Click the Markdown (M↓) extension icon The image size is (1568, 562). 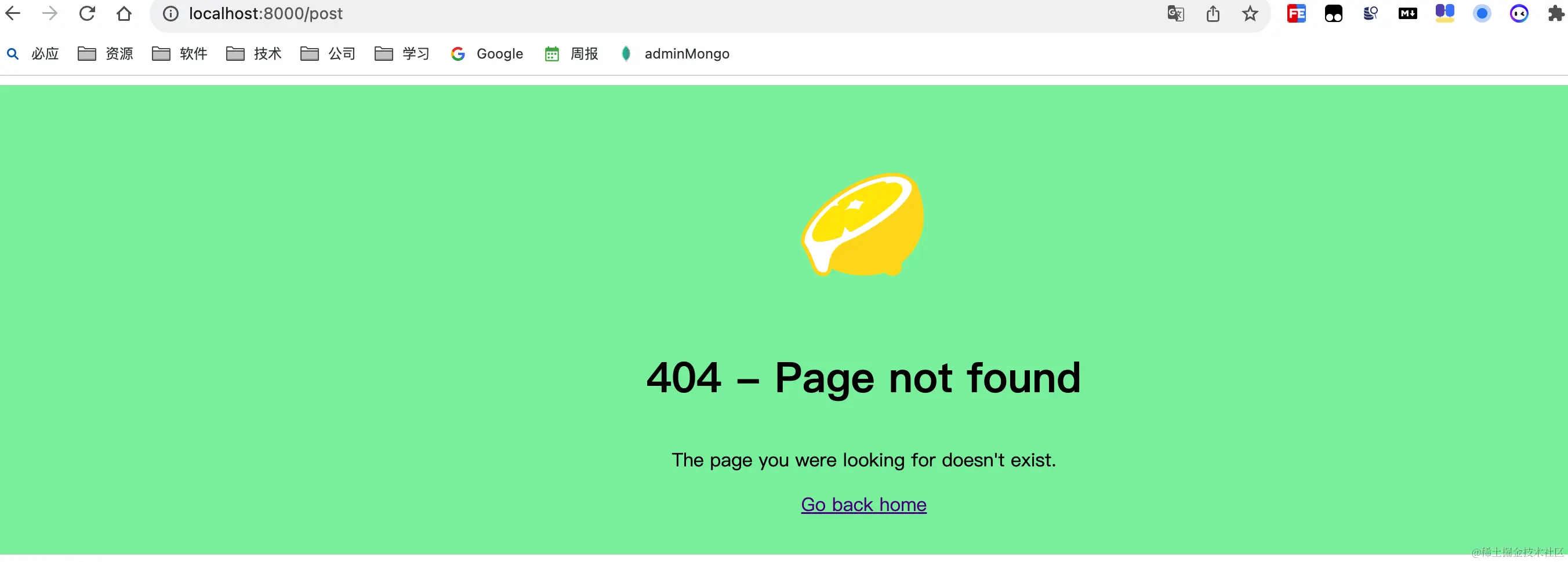(1407, 13)
